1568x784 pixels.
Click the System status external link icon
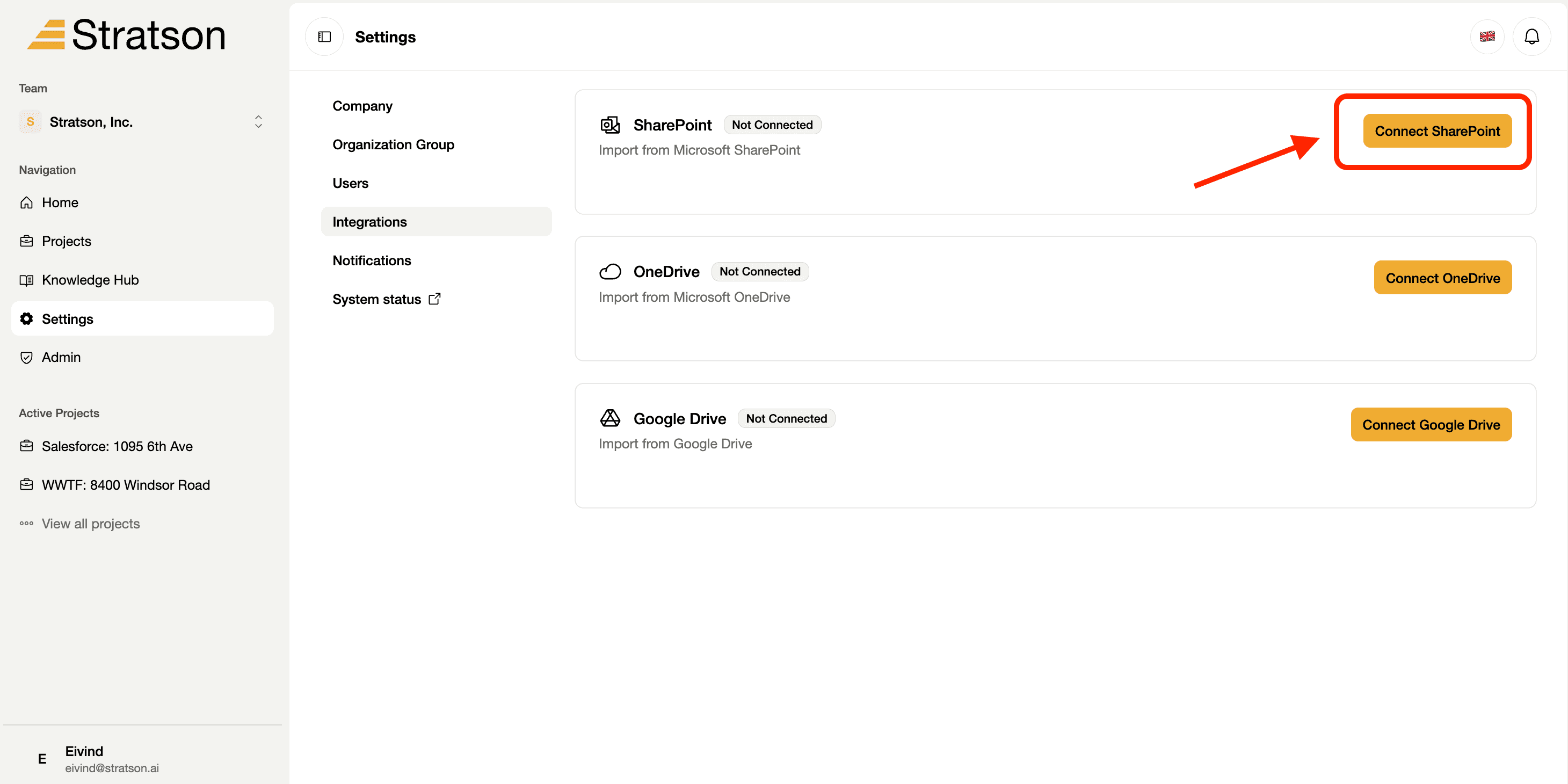[x=434, y=299]
